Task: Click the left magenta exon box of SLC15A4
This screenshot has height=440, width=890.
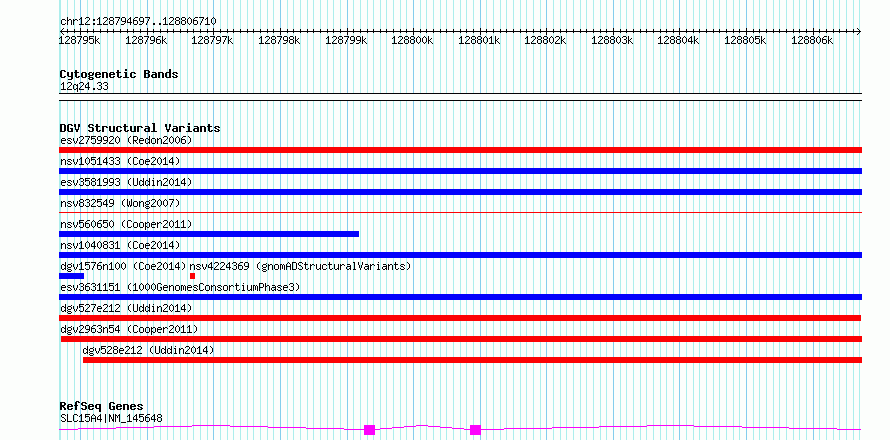Action: pos(370,430)
